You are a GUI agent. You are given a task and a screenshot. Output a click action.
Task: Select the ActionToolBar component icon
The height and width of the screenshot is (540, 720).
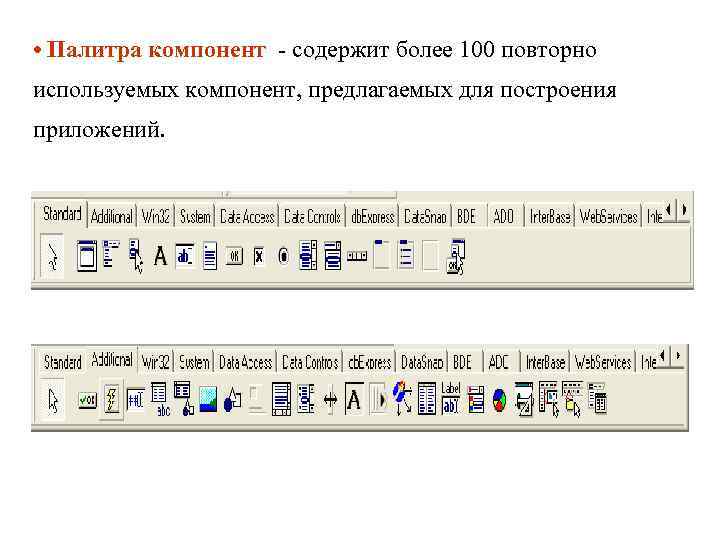[572, 399]
